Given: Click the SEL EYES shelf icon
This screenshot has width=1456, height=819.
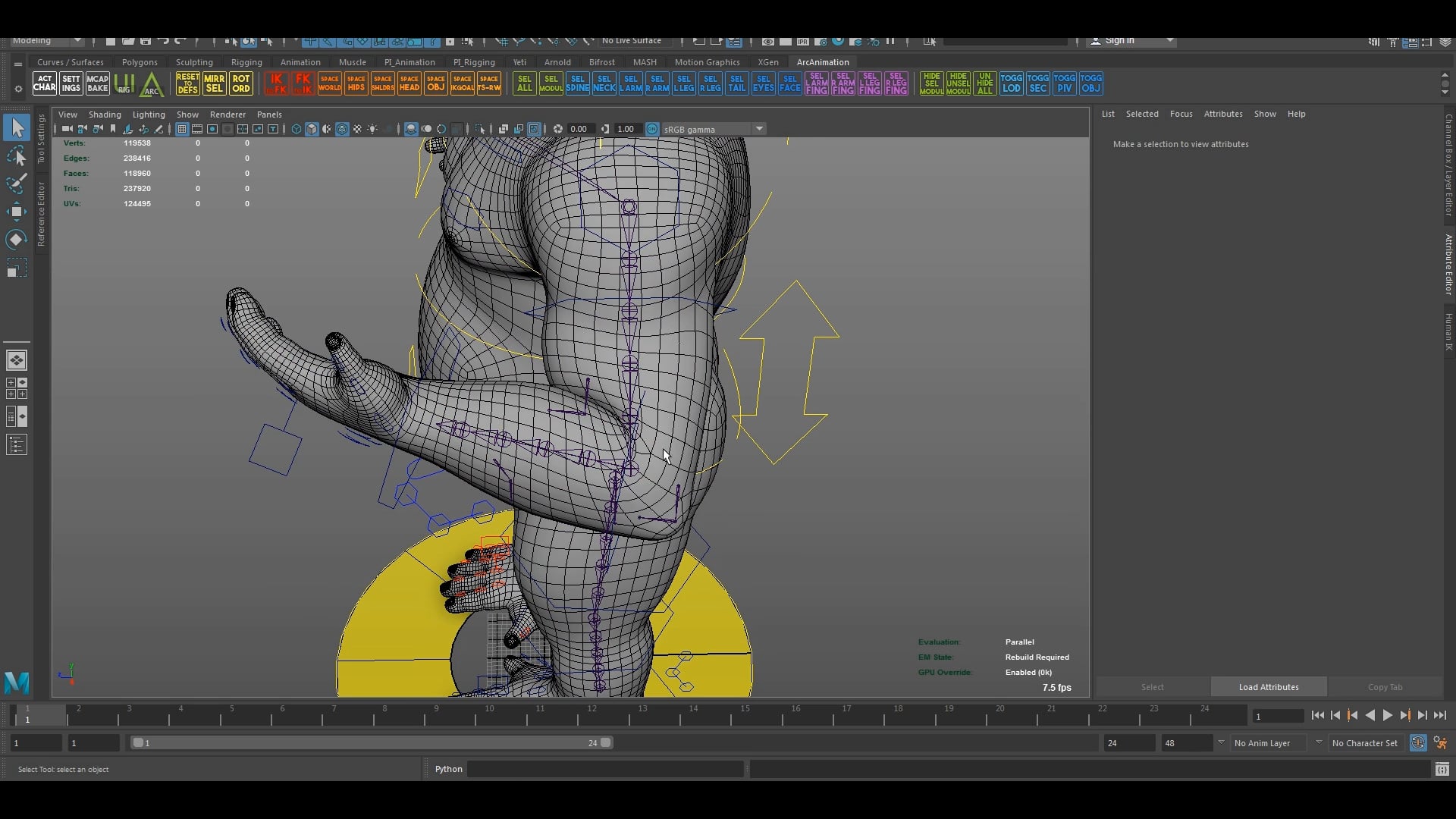Looking at the screenshot, I should tap(764, 83).
